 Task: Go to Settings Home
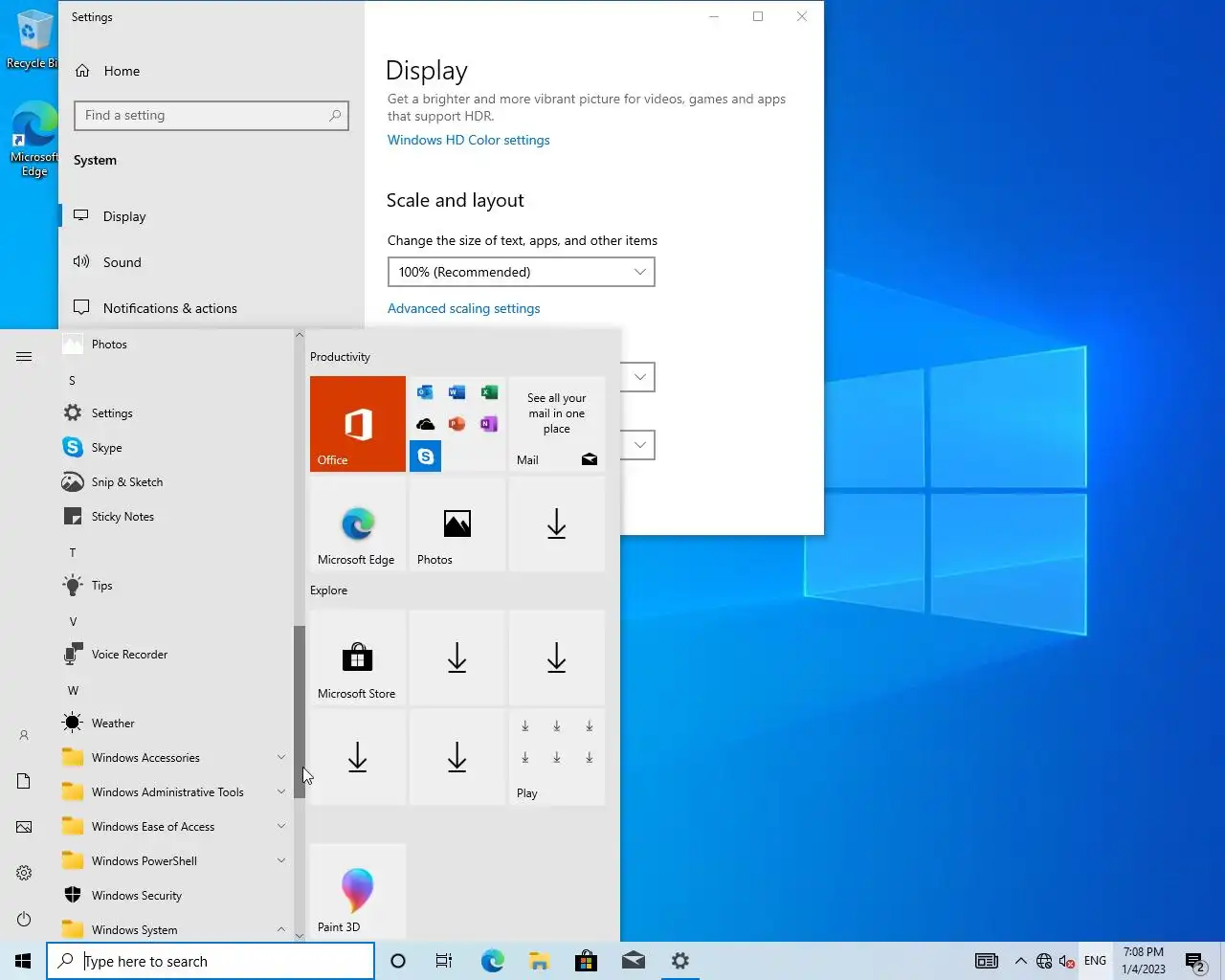[212, 71]
